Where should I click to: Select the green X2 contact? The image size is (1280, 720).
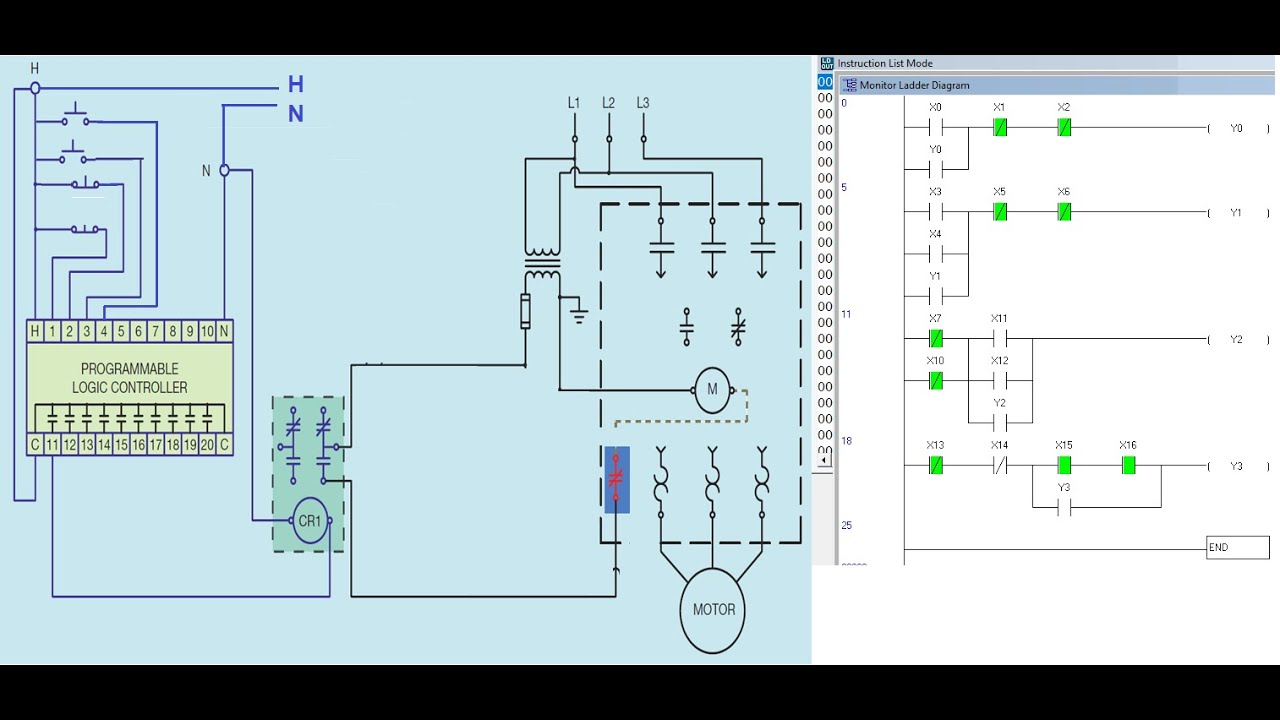coord(1064,128)
